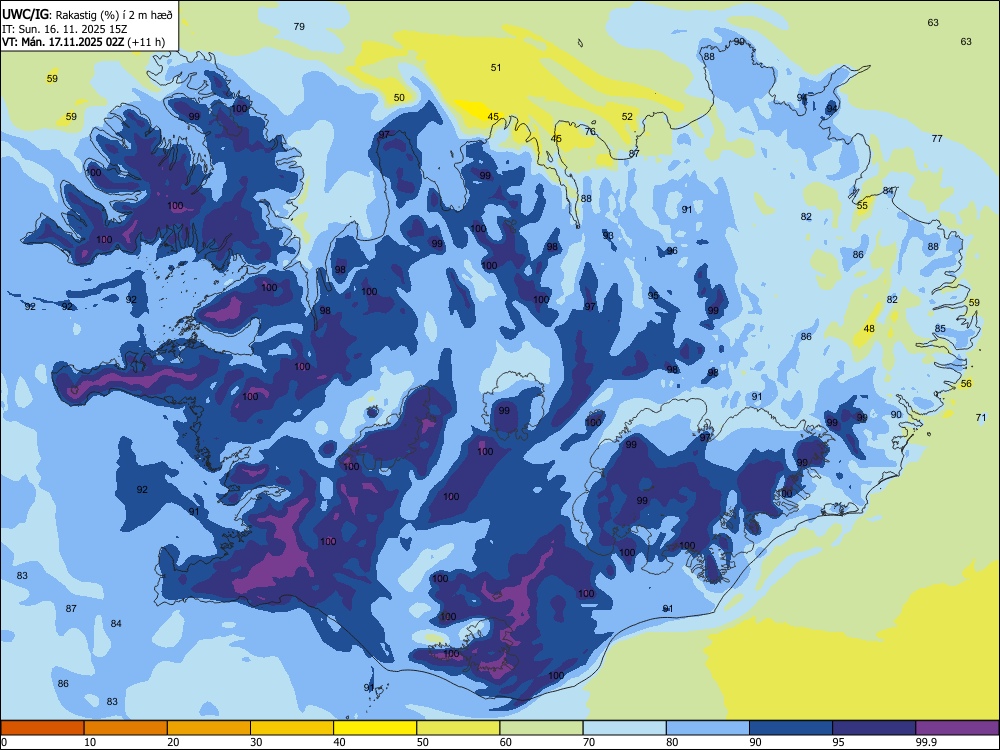Click the 'VT: Mán. 17.11.2025 02Z (+11 h)' line
Screen dimensions: 1000x750
[84, 42]
